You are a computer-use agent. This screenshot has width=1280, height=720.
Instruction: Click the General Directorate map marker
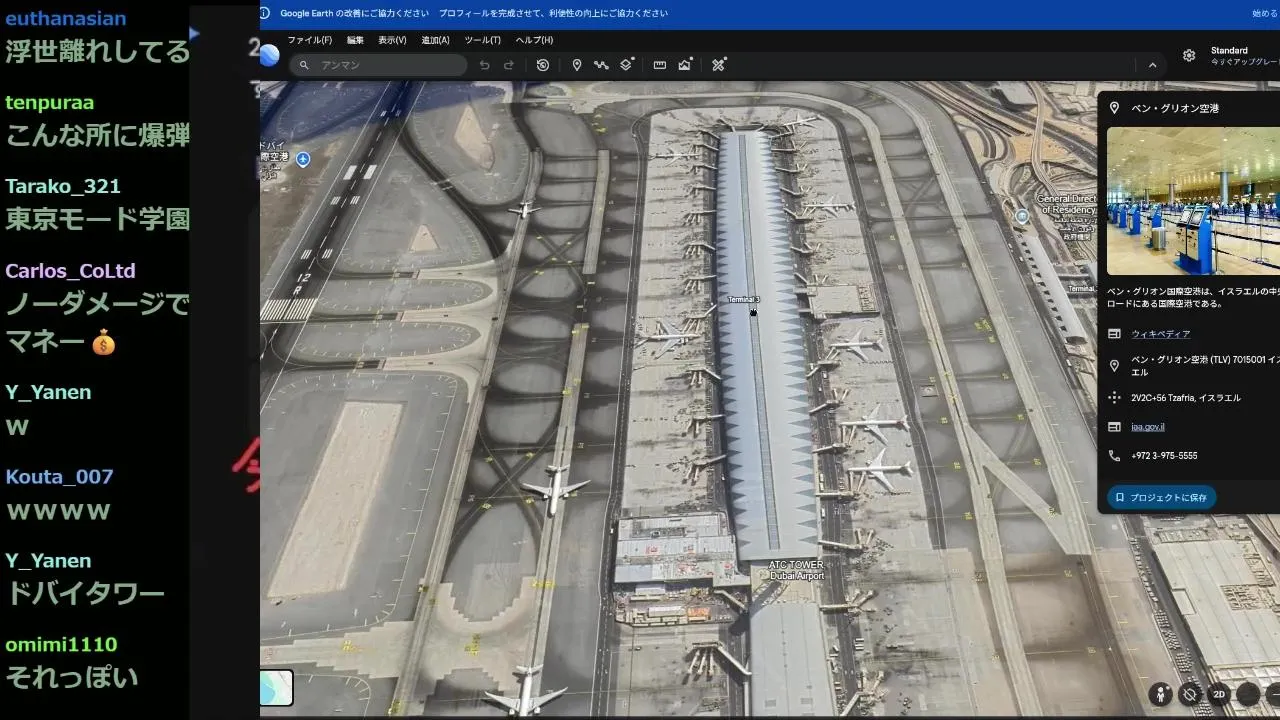(x=1022, y=216)
